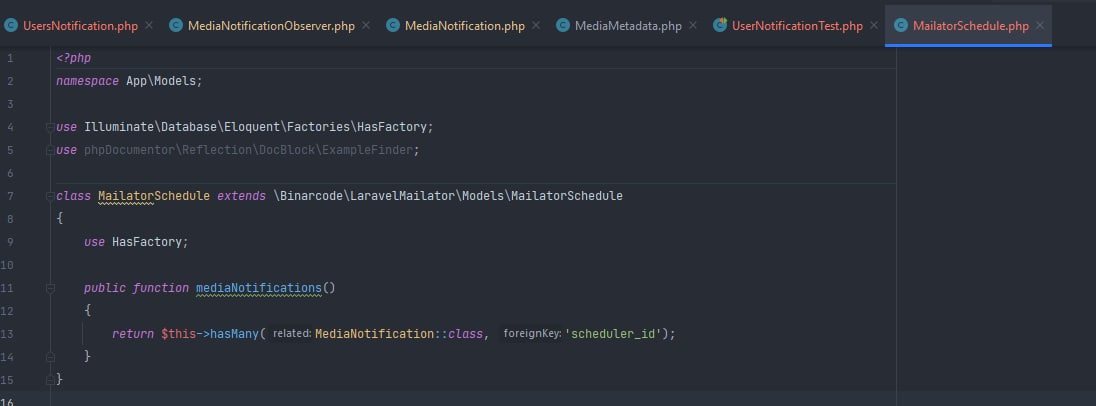Click the HasFactory trait on line 9
Screen dimensions: 1096x406
pos(147,242)
